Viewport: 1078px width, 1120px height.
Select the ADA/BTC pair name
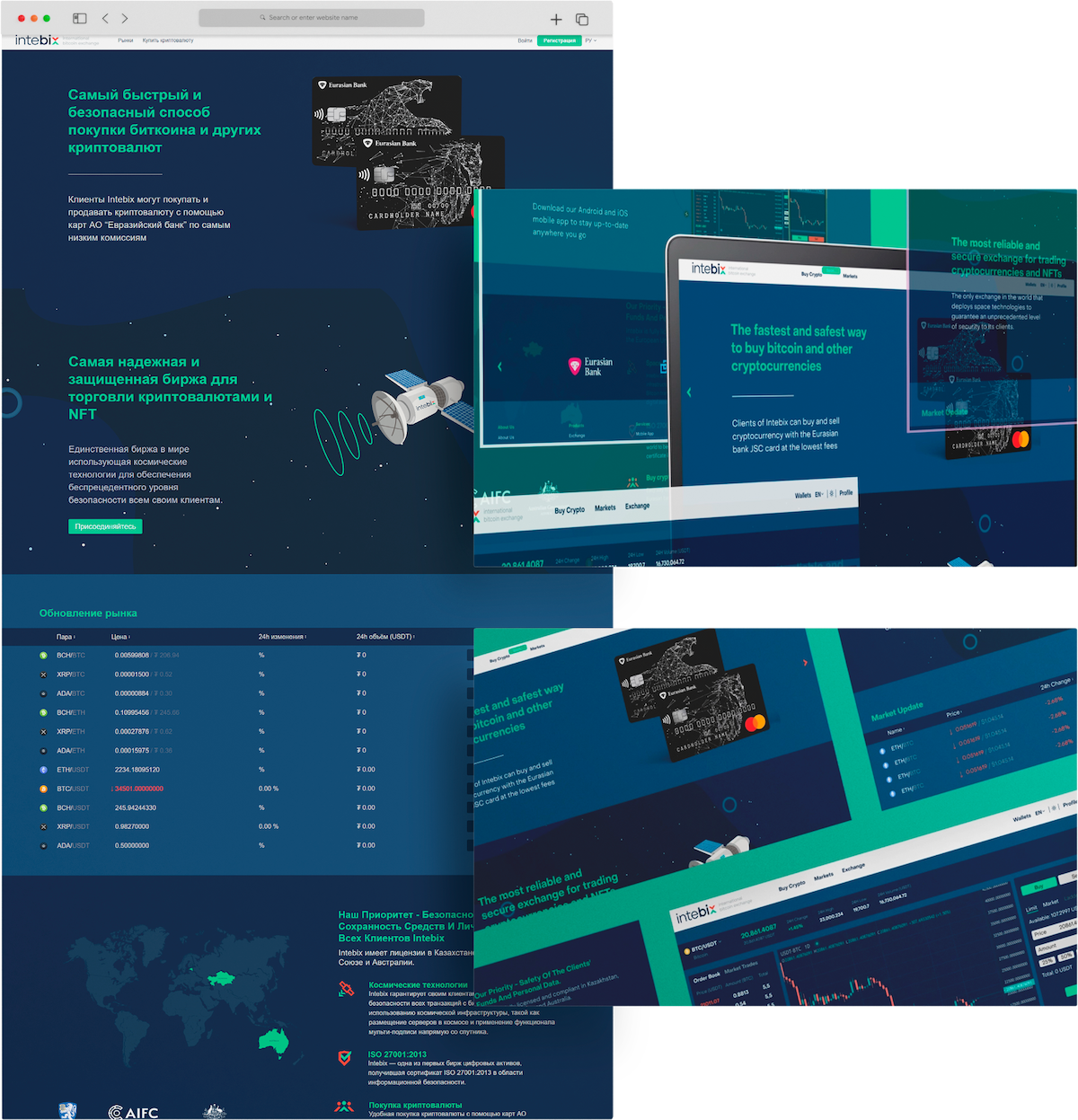click(71, 693)
